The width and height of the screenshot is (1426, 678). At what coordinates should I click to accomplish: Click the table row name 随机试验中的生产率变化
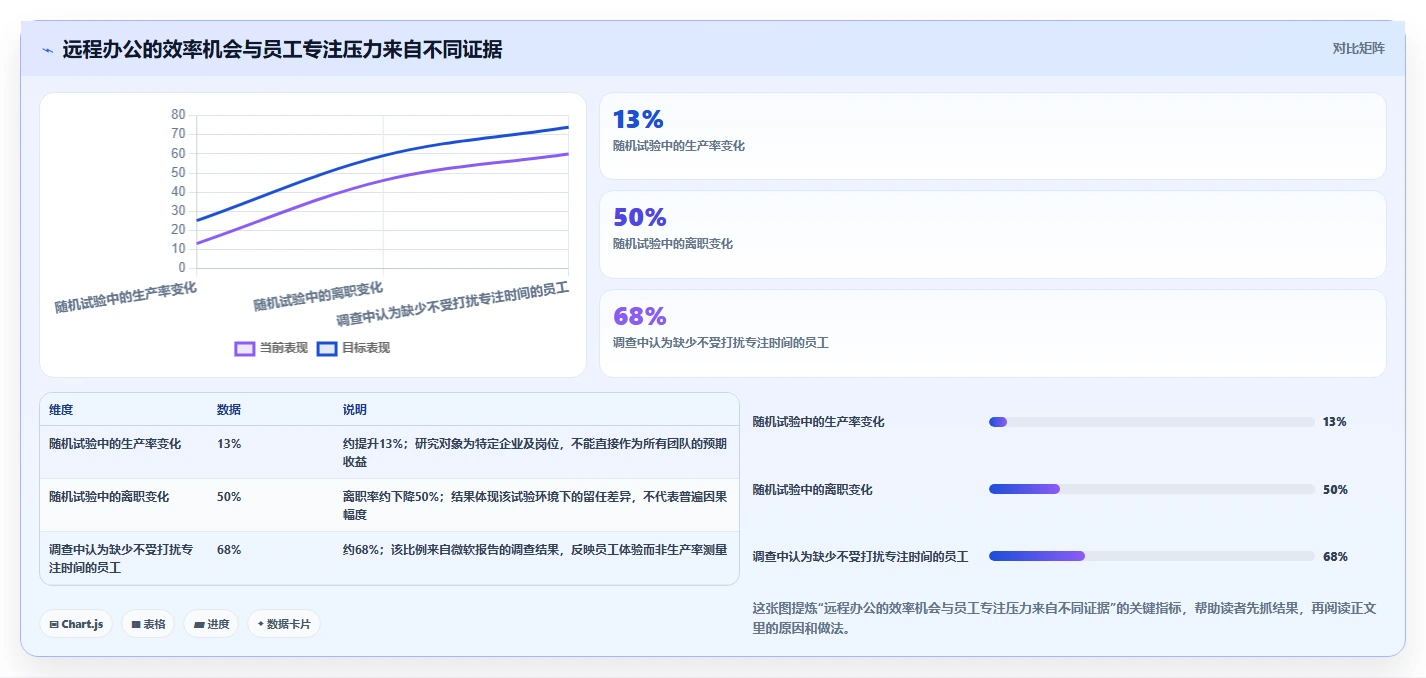click(115, 443)
